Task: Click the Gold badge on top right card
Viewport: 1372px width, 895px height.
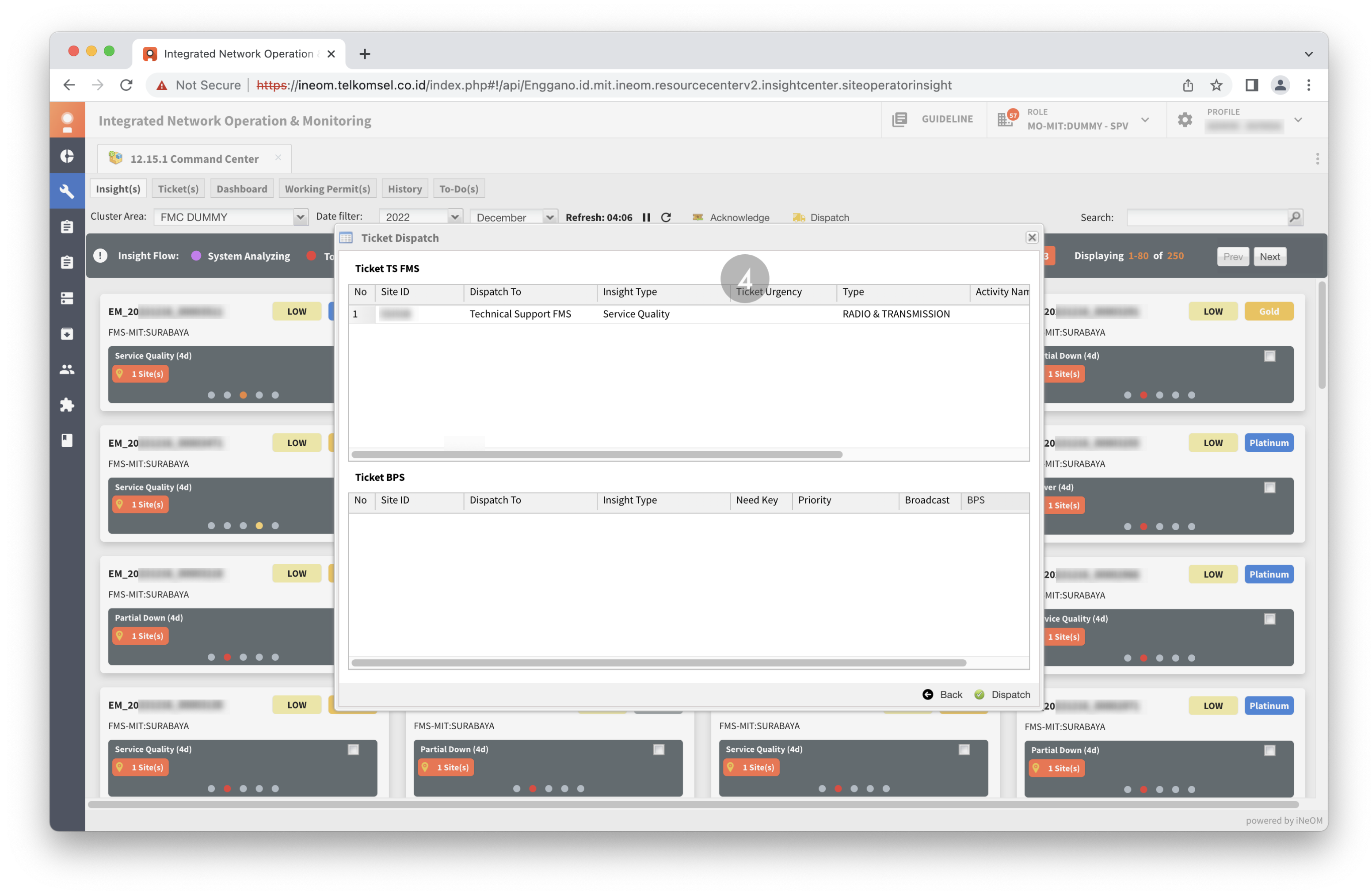Action: (x=1268, y=311)
